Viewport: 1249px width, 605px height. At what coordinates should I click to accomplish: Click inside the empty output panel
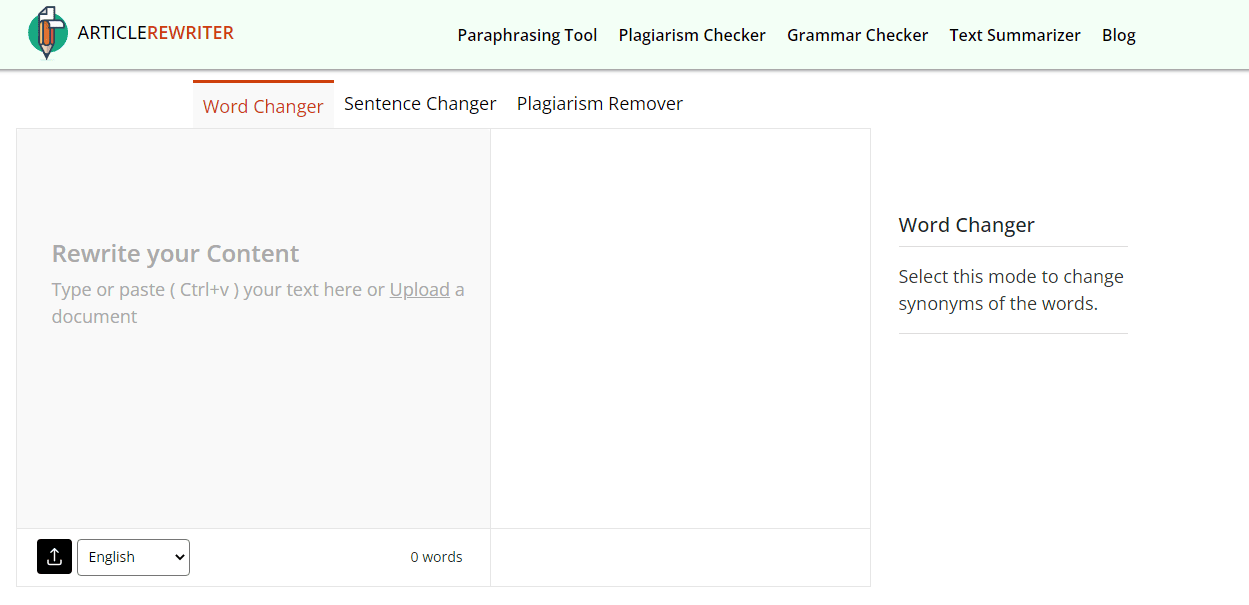point(680,328)
